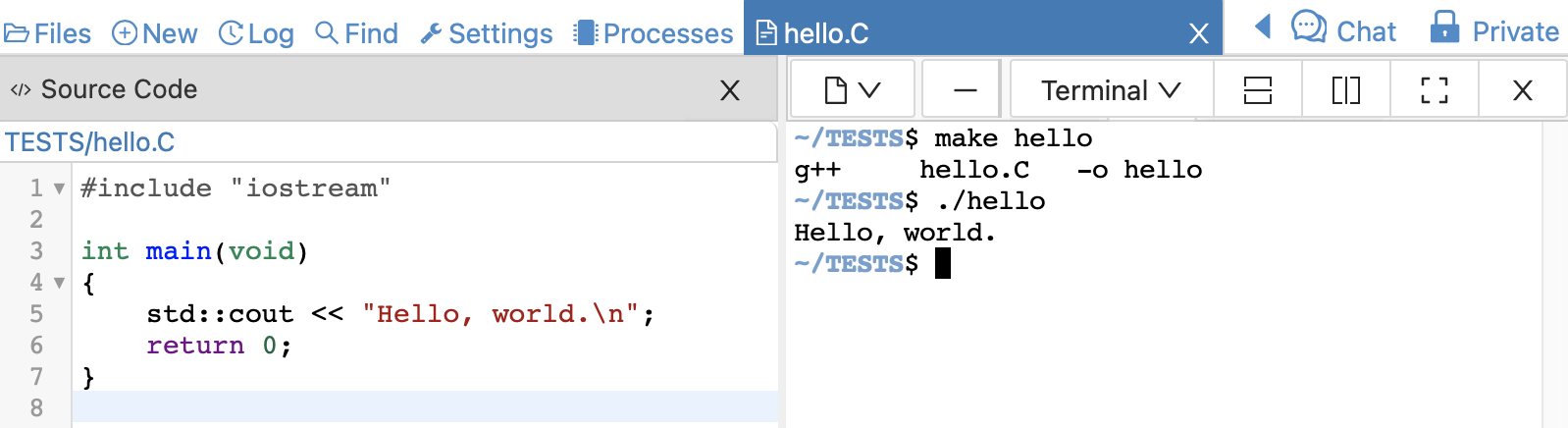Click empty line 8 in editor
This screenshot has height=428, width=1568.
pyautogui.click(x=422, y=407)
